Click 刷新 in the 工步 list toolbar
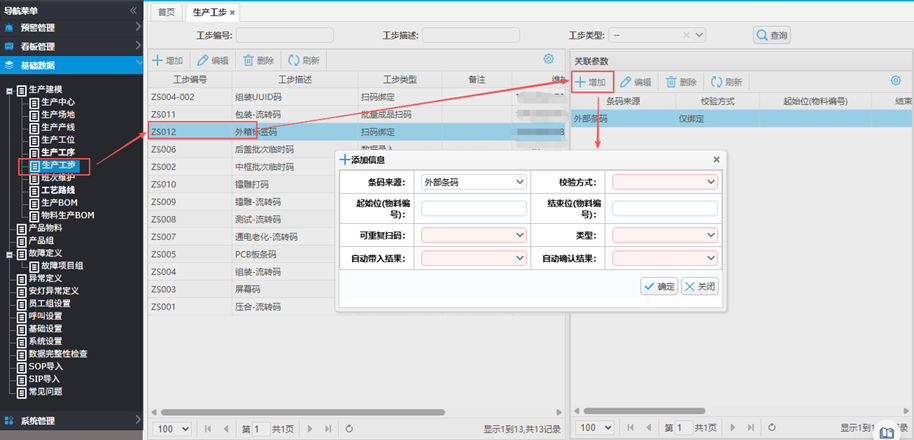Viewport: 914px width, 440px height. pos(304,60)
